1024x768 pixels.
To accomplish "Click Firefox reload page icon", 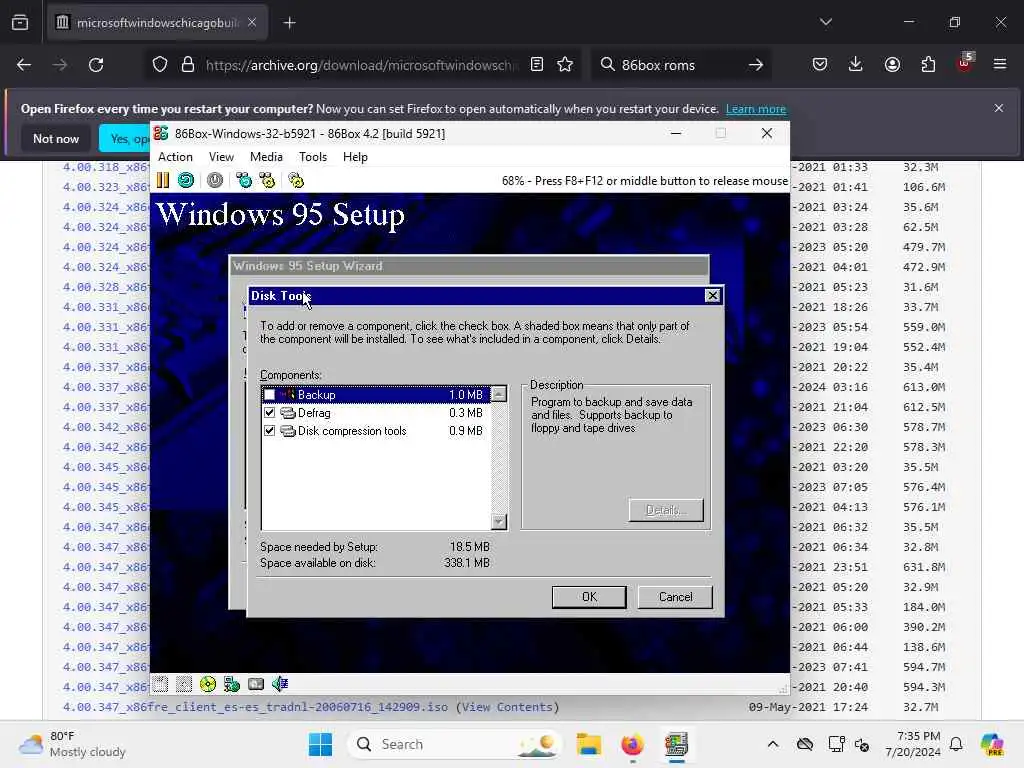I will pyautogui.click(x=96, y=65).
